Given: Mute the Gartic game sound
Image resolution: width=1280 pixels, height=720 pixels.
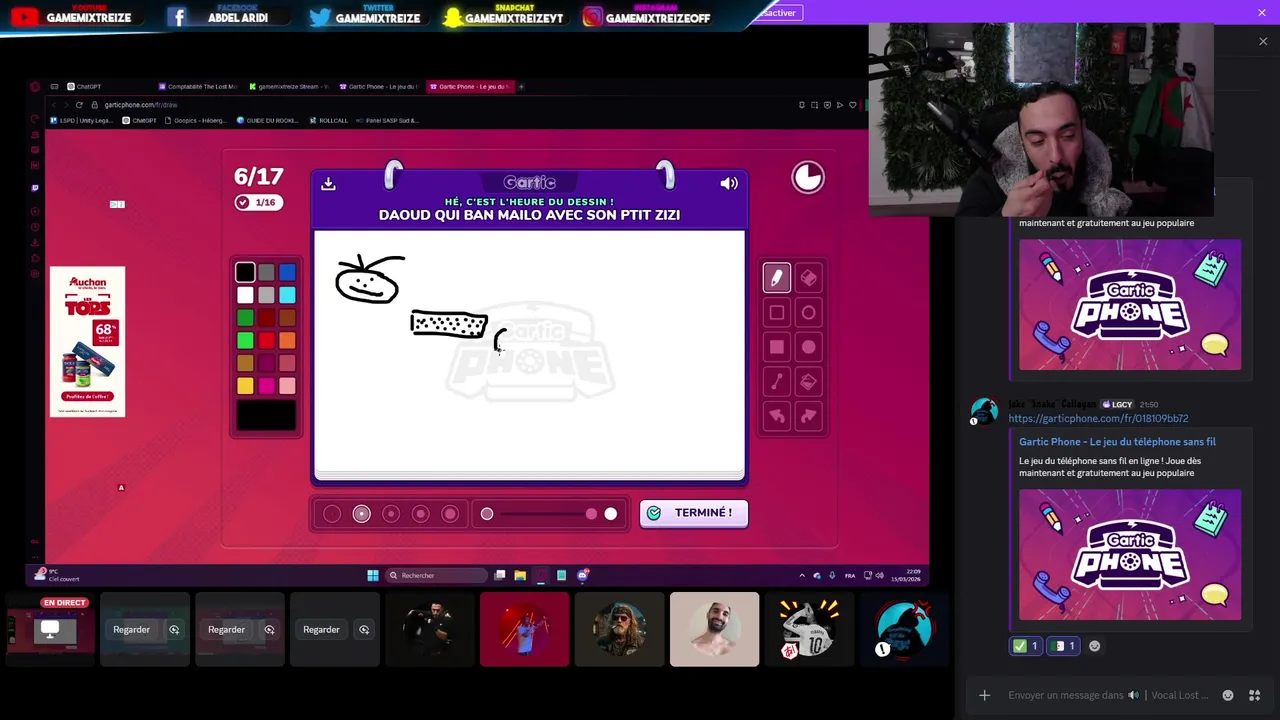Looking at the screenshot, I should pos(729,183).
